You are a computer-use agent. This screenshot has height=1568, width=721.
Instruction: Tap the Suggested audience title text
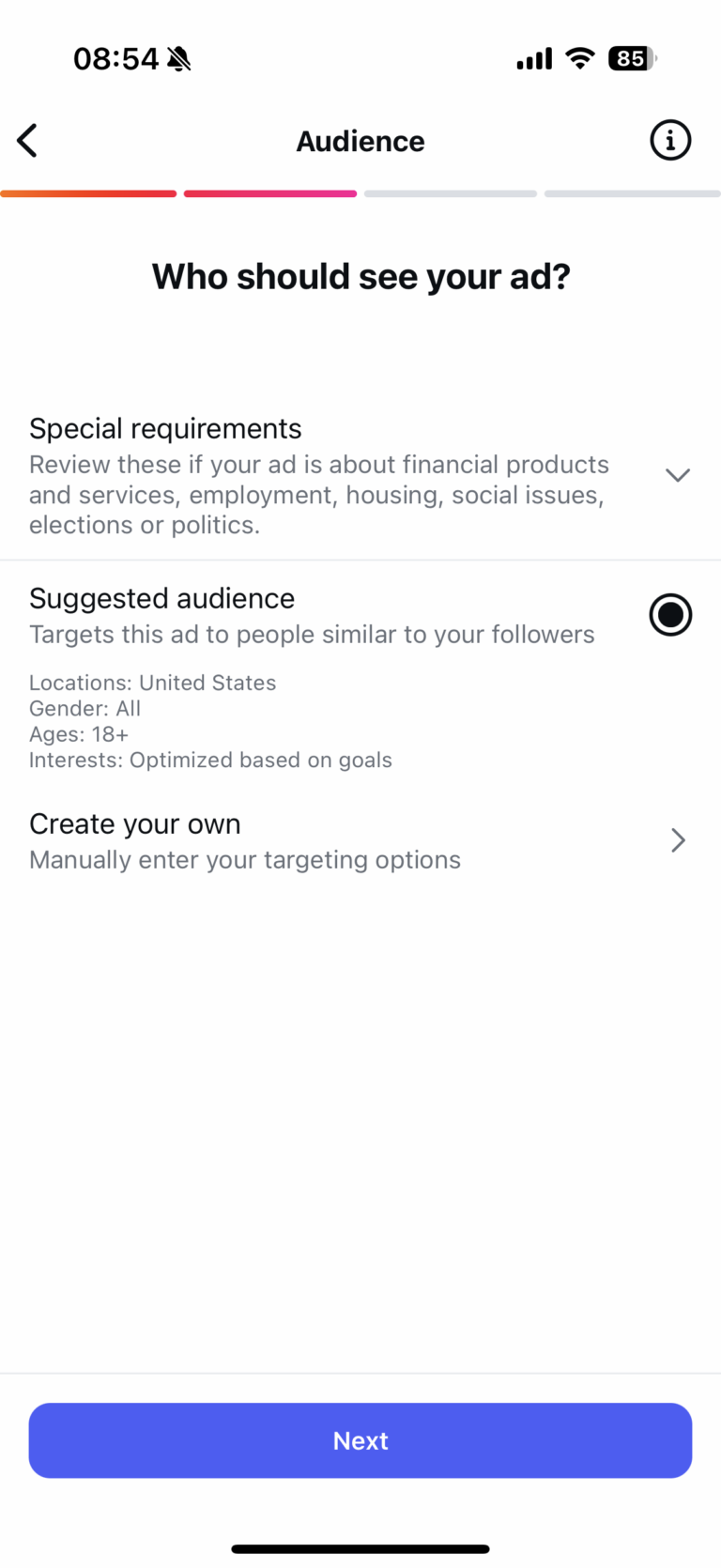pyautogui.click(x=161, y=599)
